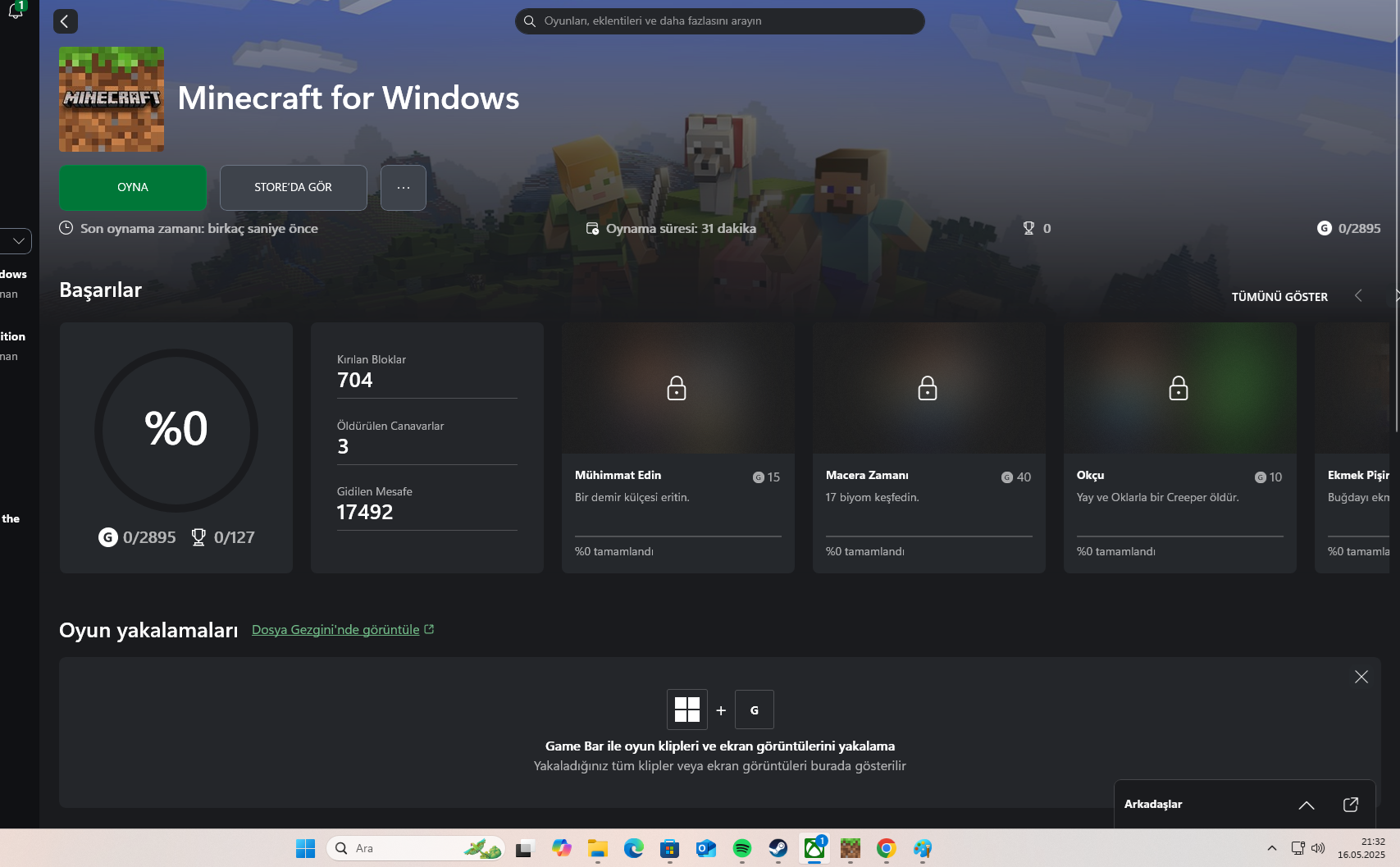The height and width of the screenshot is (867, 1400).
Task: Click the Gamerscore G icon beside 0/2895 header
Action: (1325, 228)
